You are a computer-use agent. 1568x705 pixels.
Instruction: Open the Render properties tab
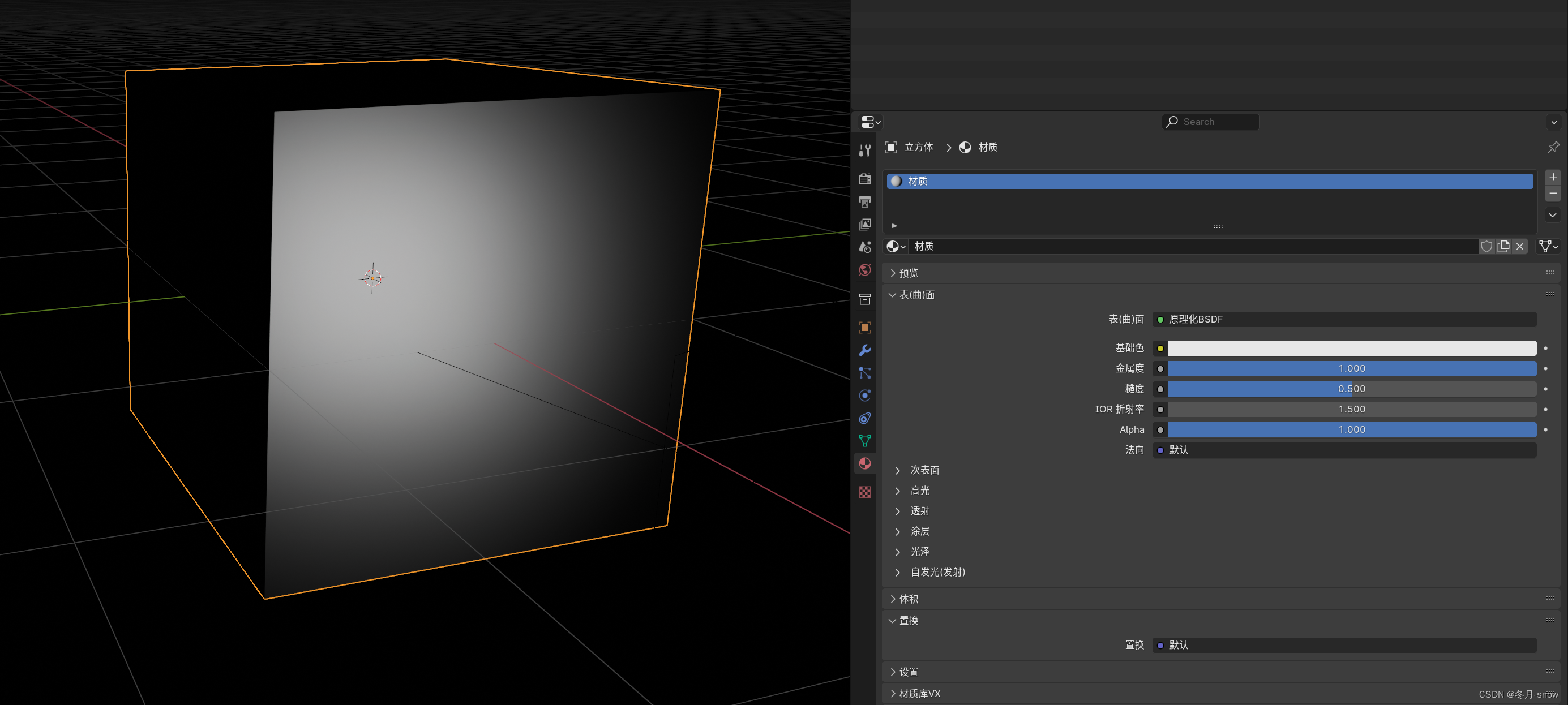tap(864, 179)
